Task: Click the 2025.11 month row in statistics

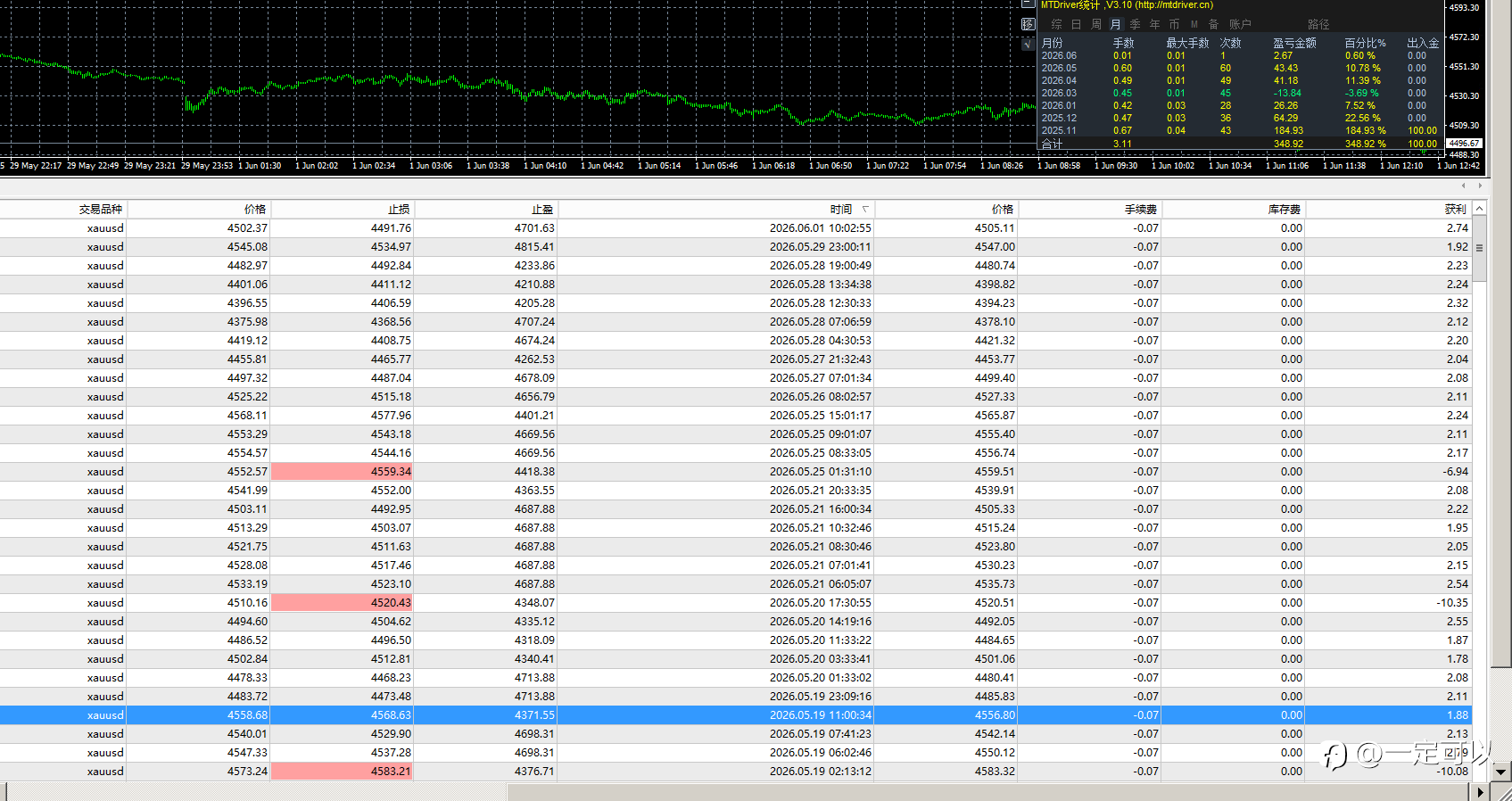Action: [x=1240, y=130]
